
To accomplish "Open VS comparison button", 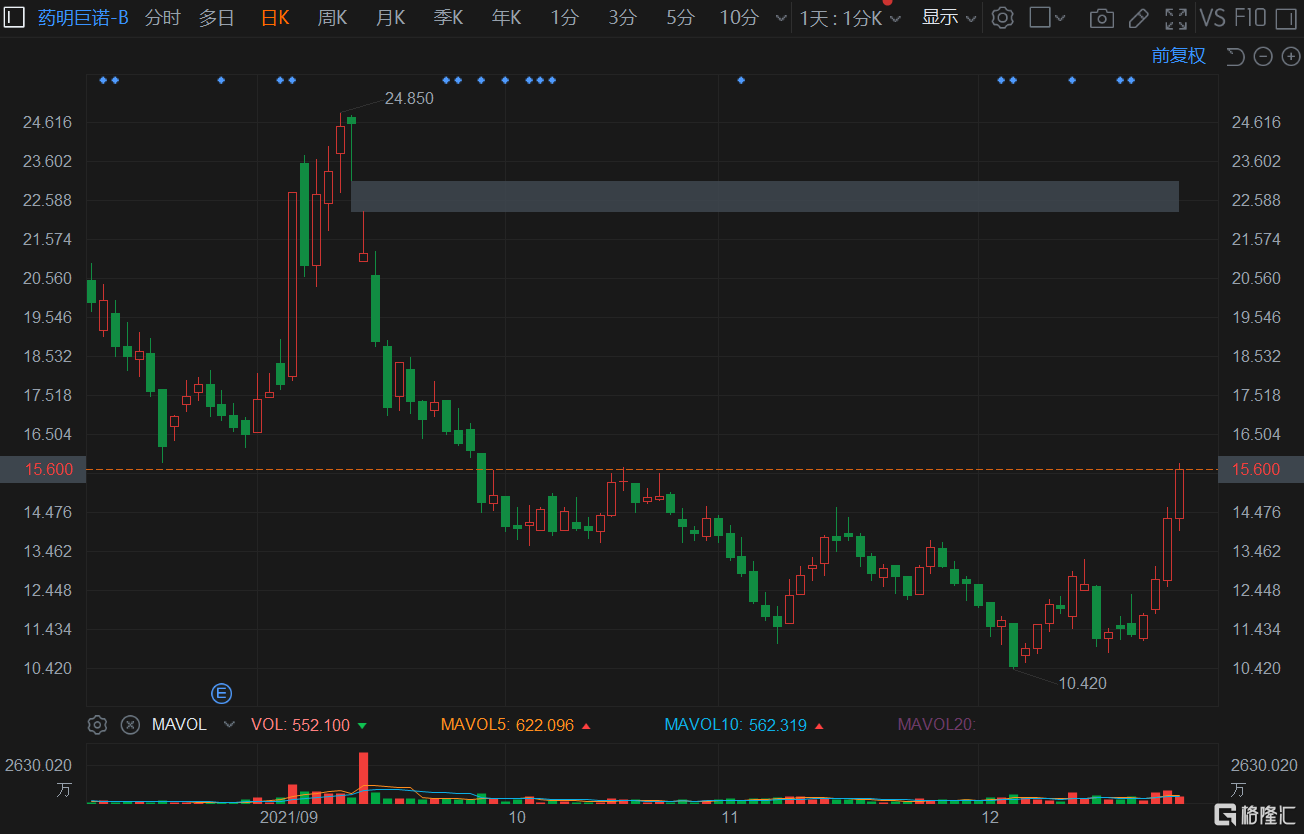I will [1212, 18].
